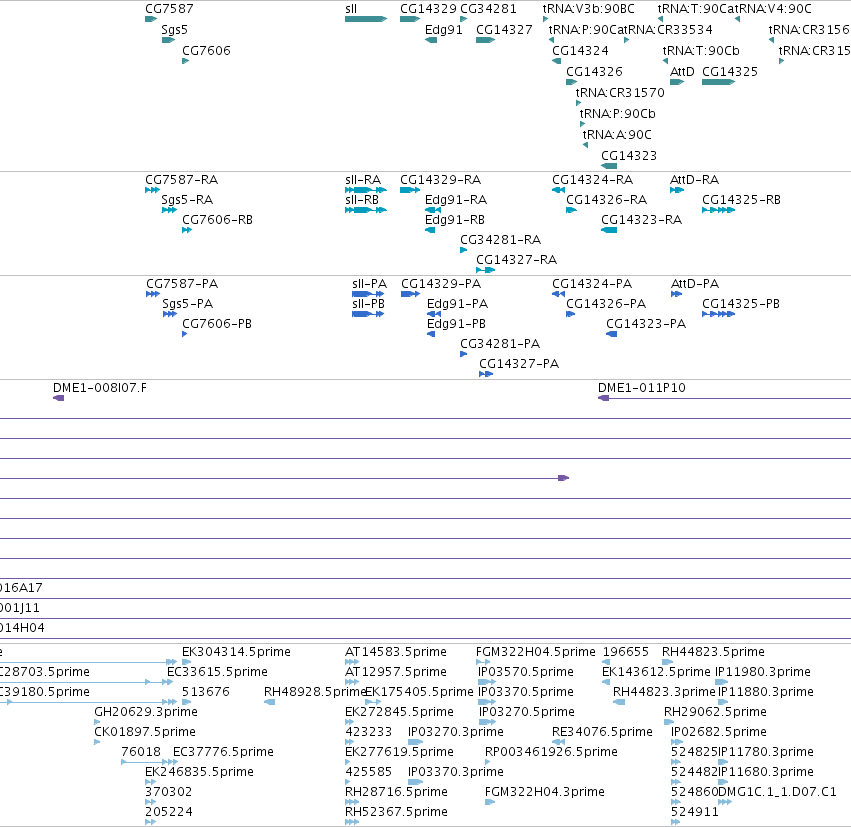Select the Edg91 gene label
Viewport: 851px width, 827px height.
click(443, 30)
